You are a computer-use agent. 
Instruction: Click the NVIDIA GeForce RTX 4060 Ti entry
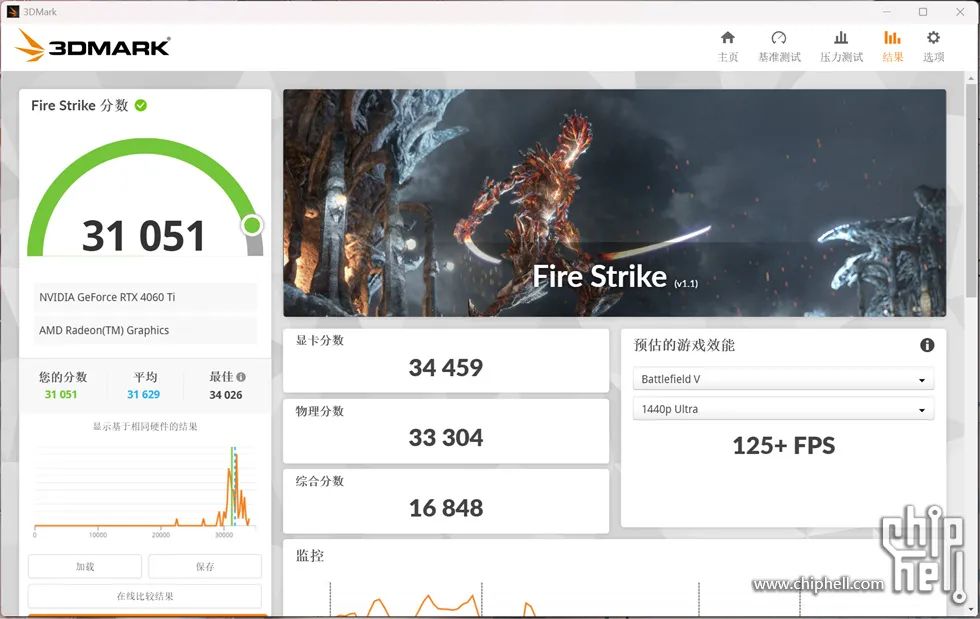(145, 297)
